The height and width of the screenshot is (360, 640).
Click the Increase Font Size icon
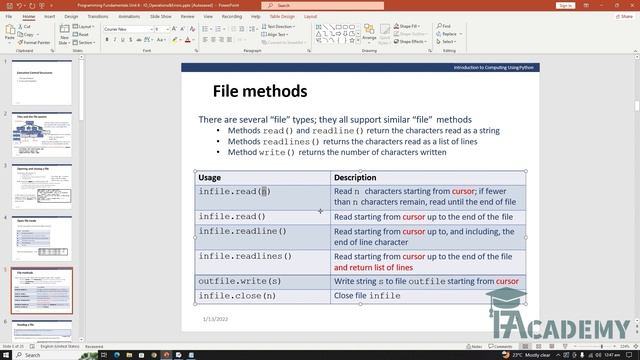(174, 29)
